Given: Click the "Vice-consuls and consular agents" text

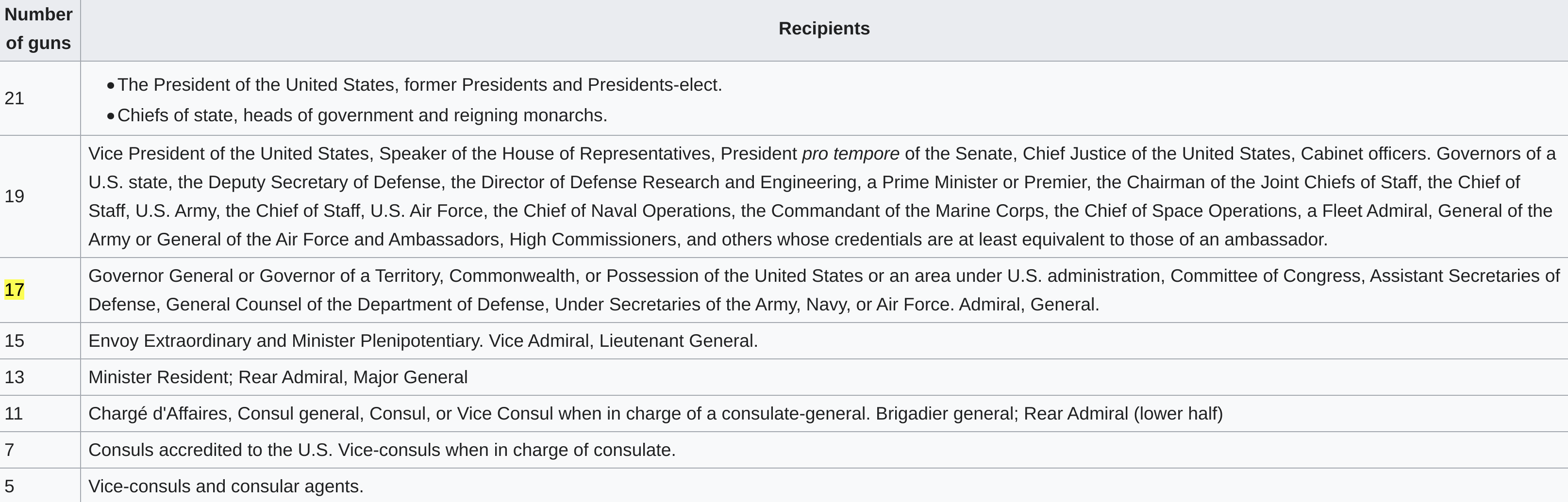Looking at the screenshot, I should point(226,486).
